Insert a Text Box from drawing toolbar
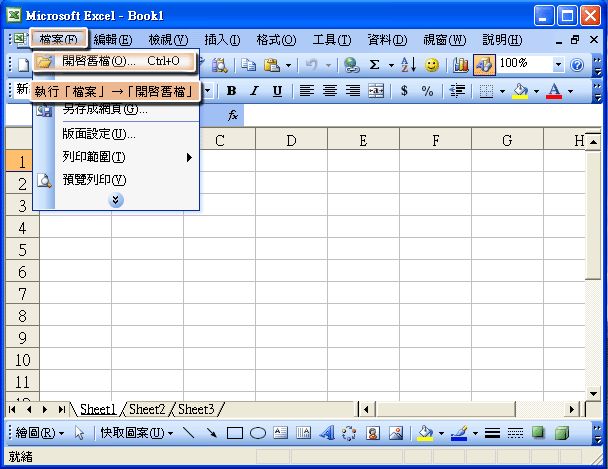 [280, 433]
